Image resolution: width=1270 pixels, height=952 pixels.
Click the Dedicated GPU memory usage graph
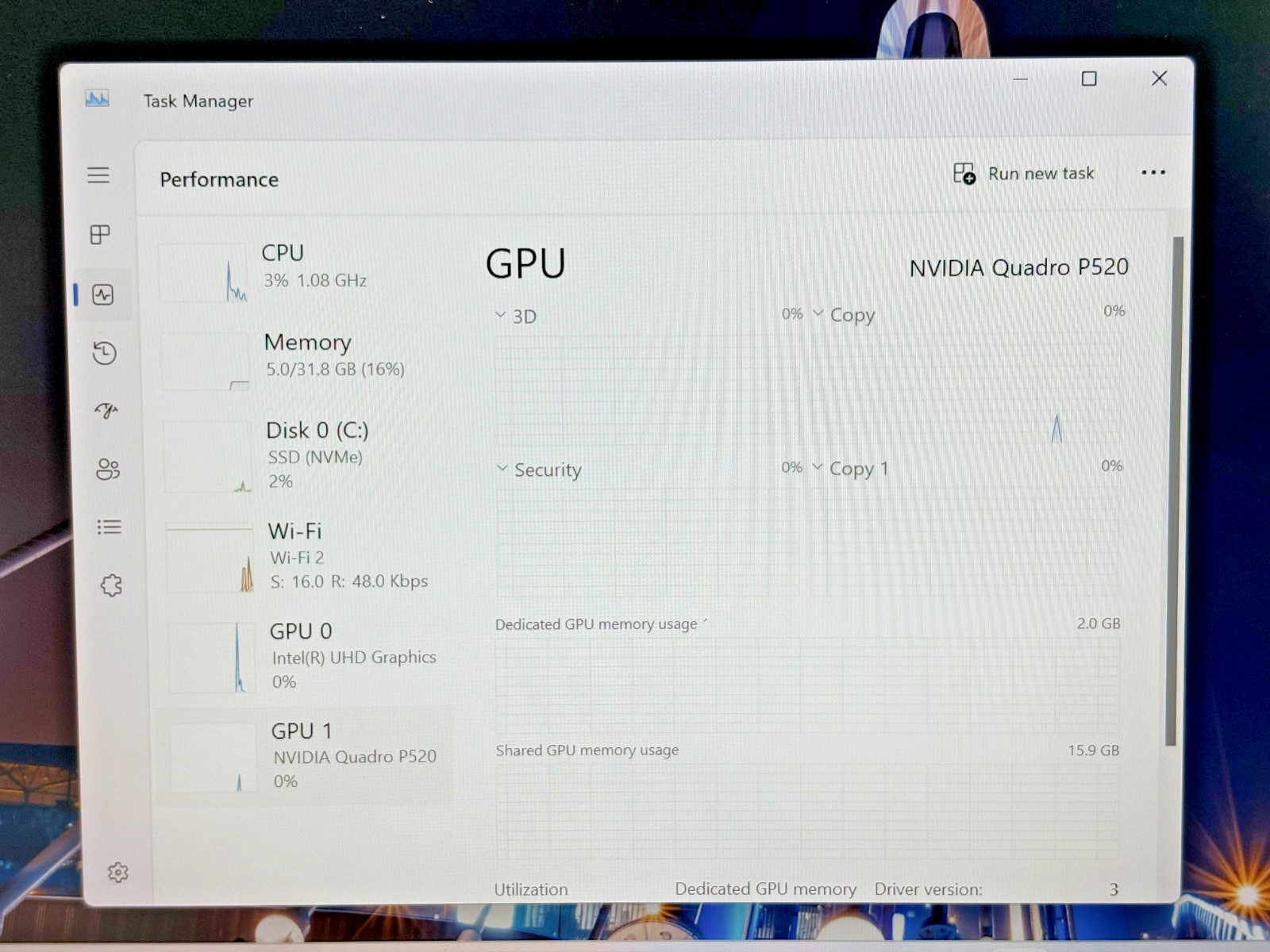808,685
